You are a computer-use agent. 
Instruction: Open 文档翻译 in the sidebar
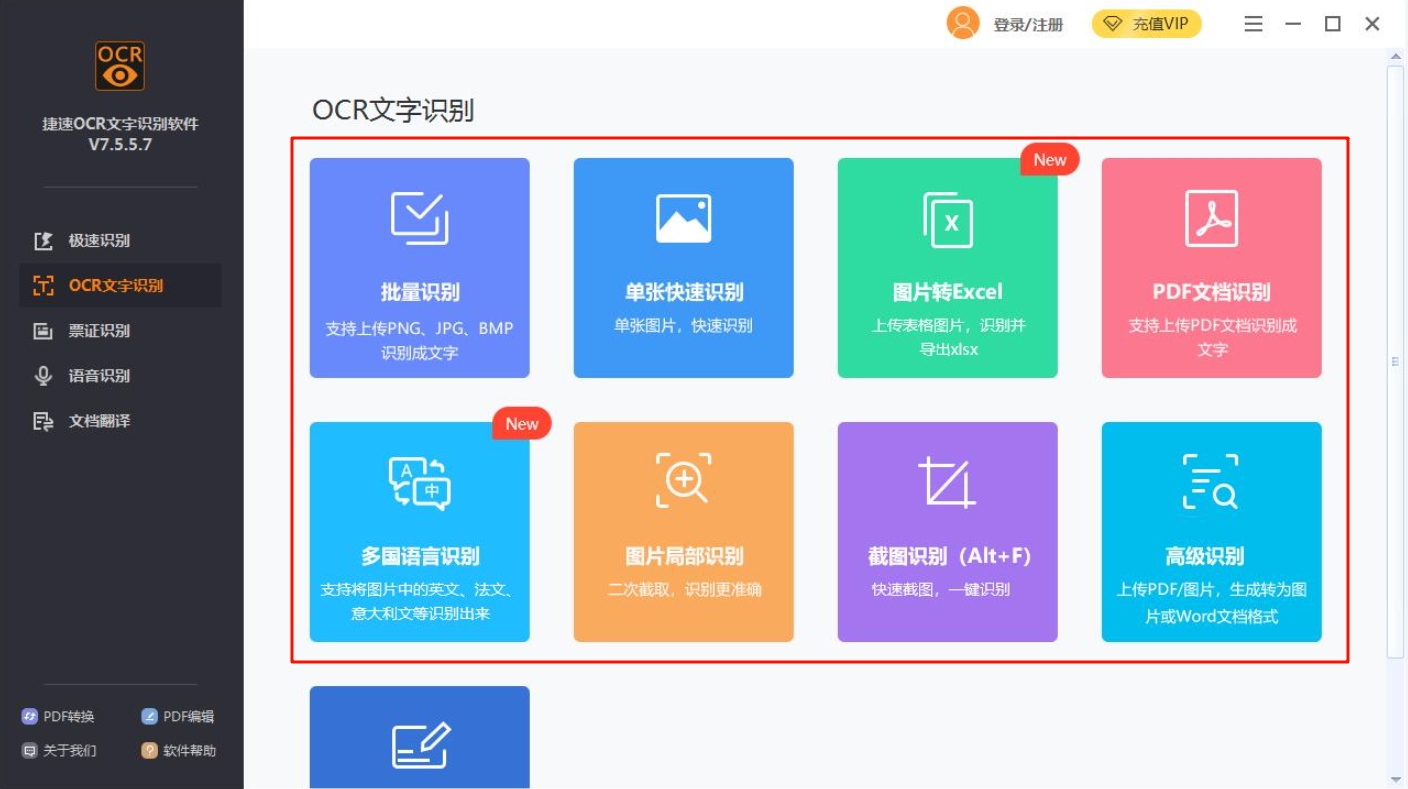[98, 421]
